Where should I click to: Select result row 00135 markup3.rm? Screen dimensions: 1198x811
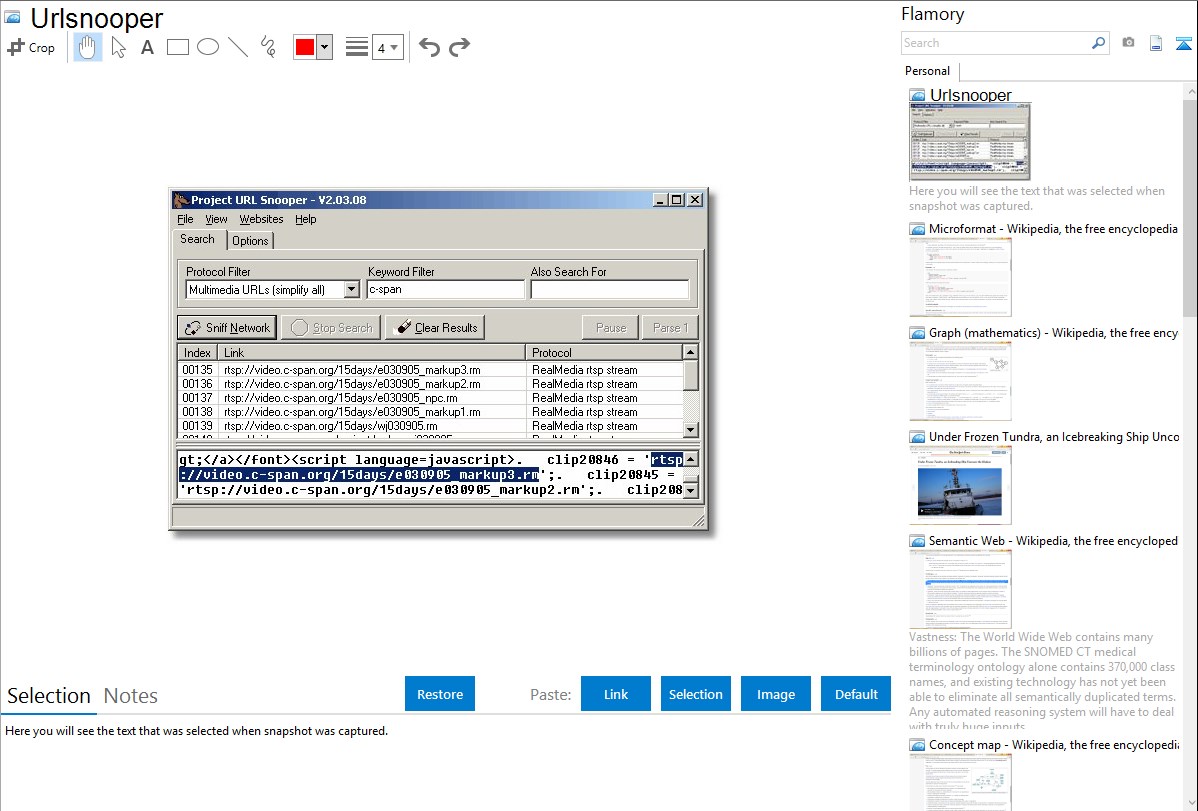click(430, 370)
